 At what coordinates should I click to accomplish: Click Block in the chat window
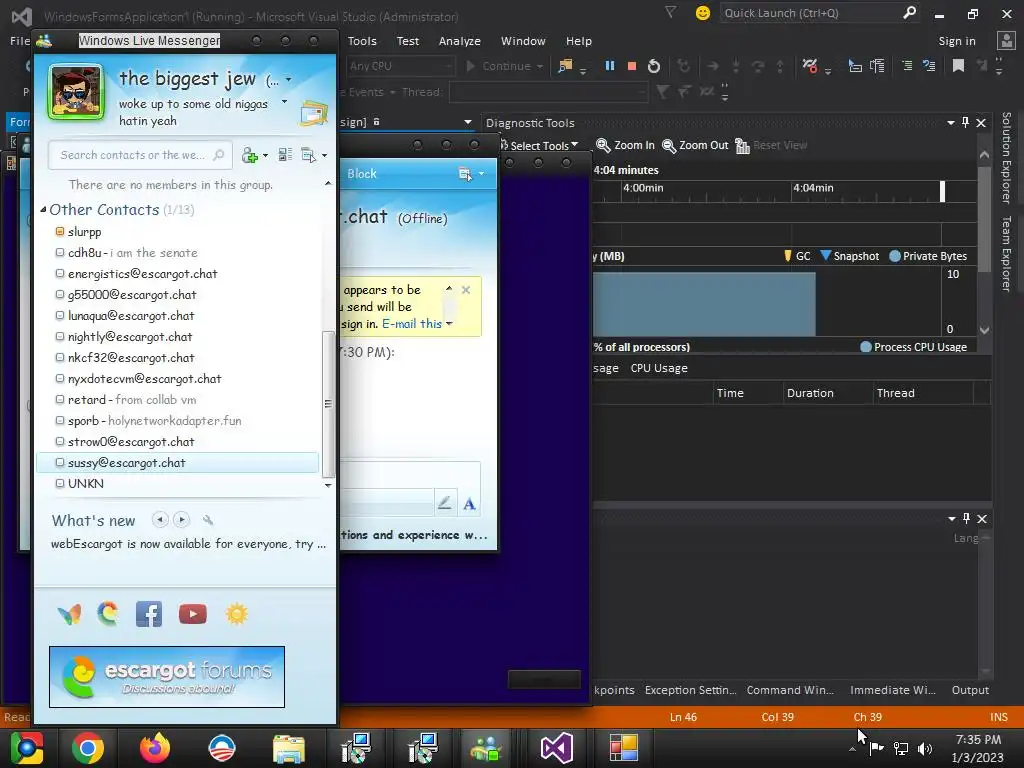coord(362,174)
